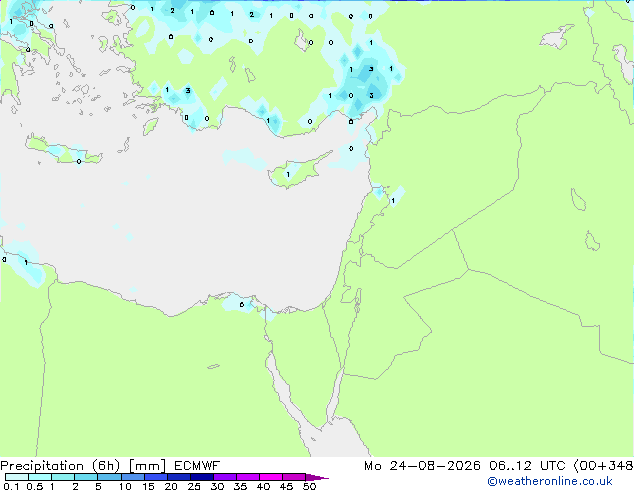Click the precipitation value over the Nile Delta
The width and height of the screenshot is (634, 490).
click(242, 304)
